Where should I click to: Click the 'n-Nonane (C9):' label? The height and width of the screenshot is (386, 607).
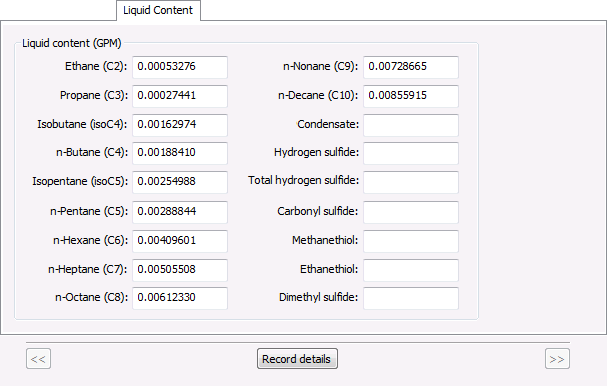click(x=321, y=66)
